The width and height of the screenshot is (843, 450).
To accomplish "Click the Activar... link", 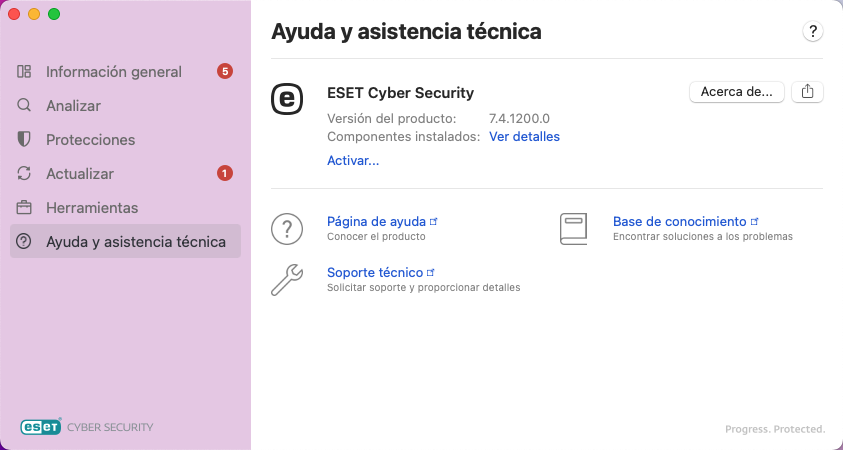I will click(353, 160).
